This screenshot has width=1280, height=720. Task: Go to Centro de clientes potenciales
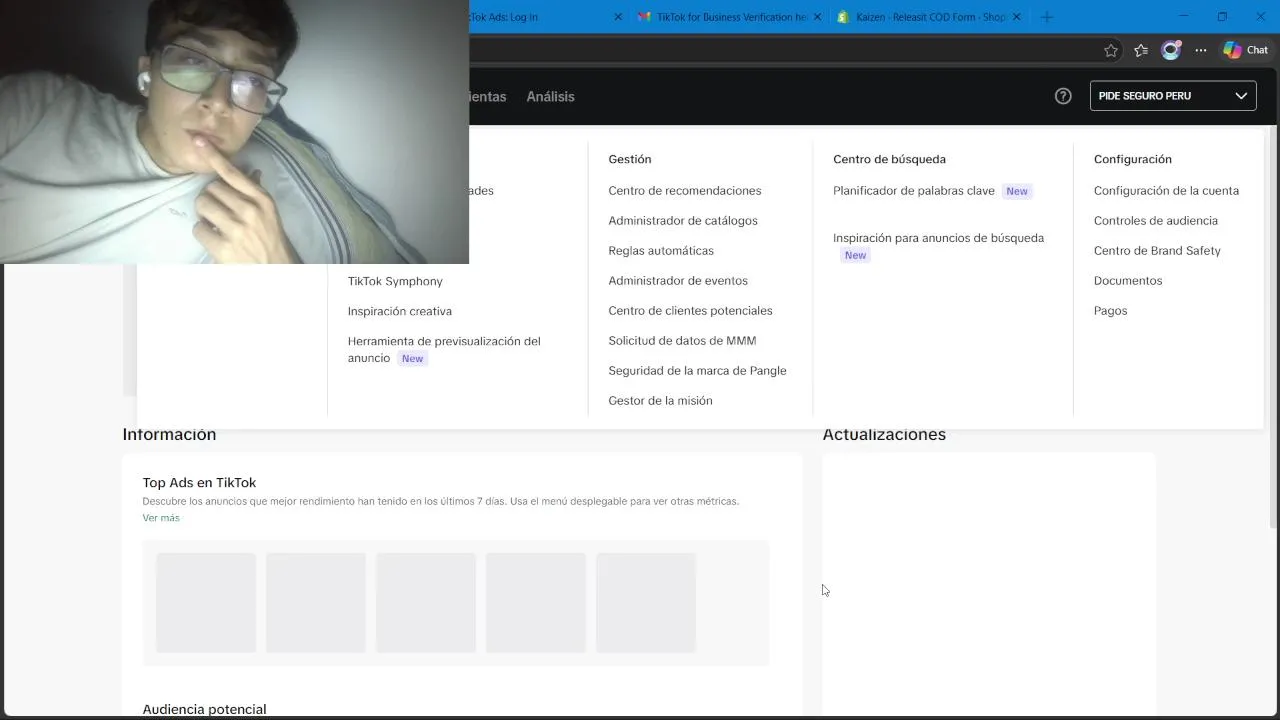tap(690, 310)
